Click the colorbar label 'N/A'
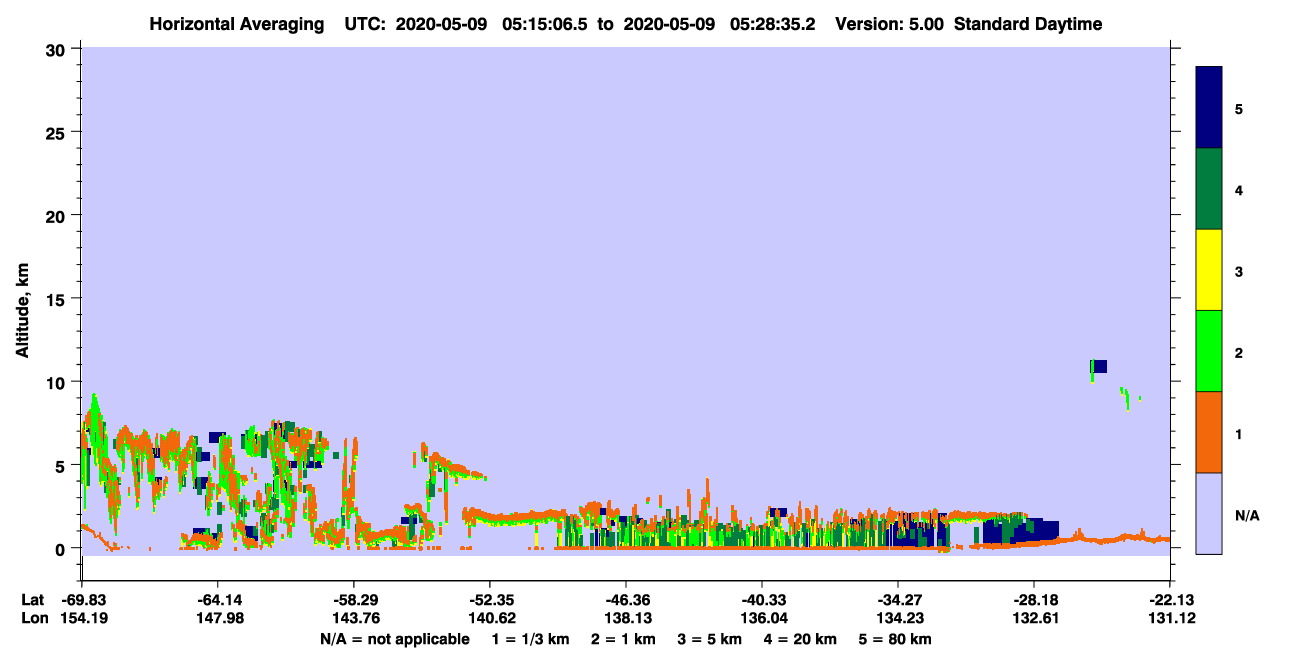 1246,514
